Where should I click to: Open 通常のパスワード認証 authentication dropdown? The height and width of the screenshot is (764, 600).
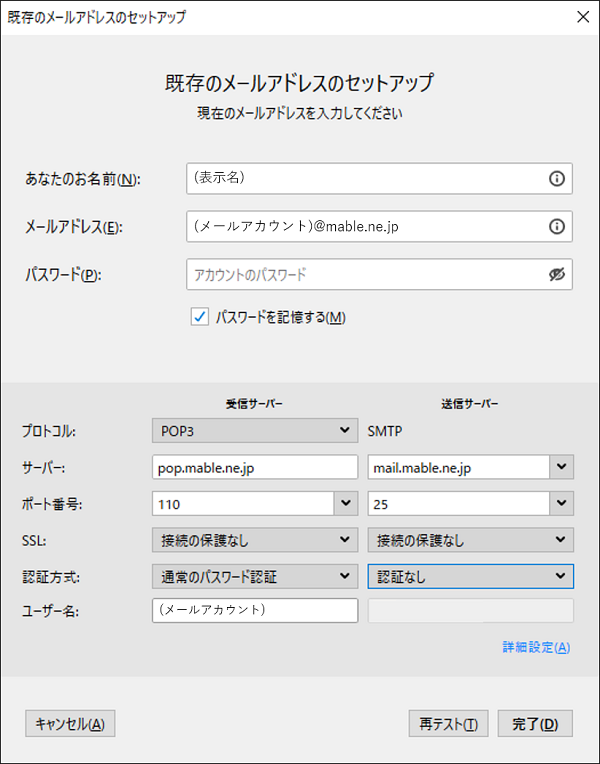255,576
